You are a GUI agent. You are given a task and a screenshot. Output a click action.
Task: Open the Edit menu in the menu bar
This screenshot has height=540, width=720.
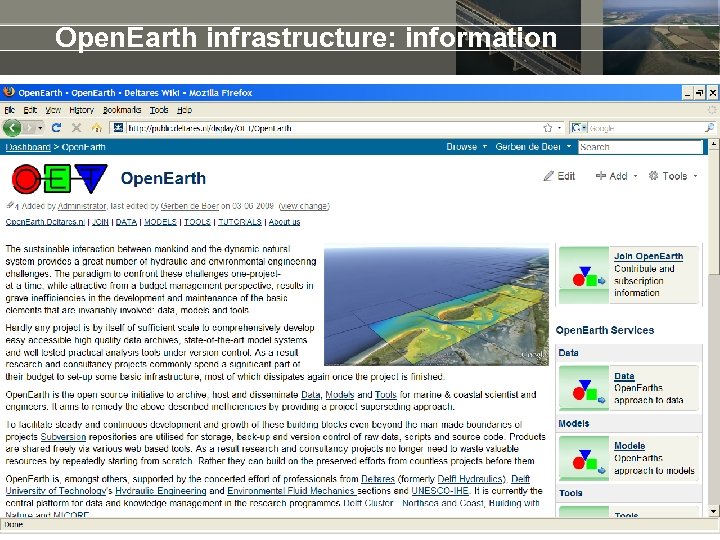[30, 110]
